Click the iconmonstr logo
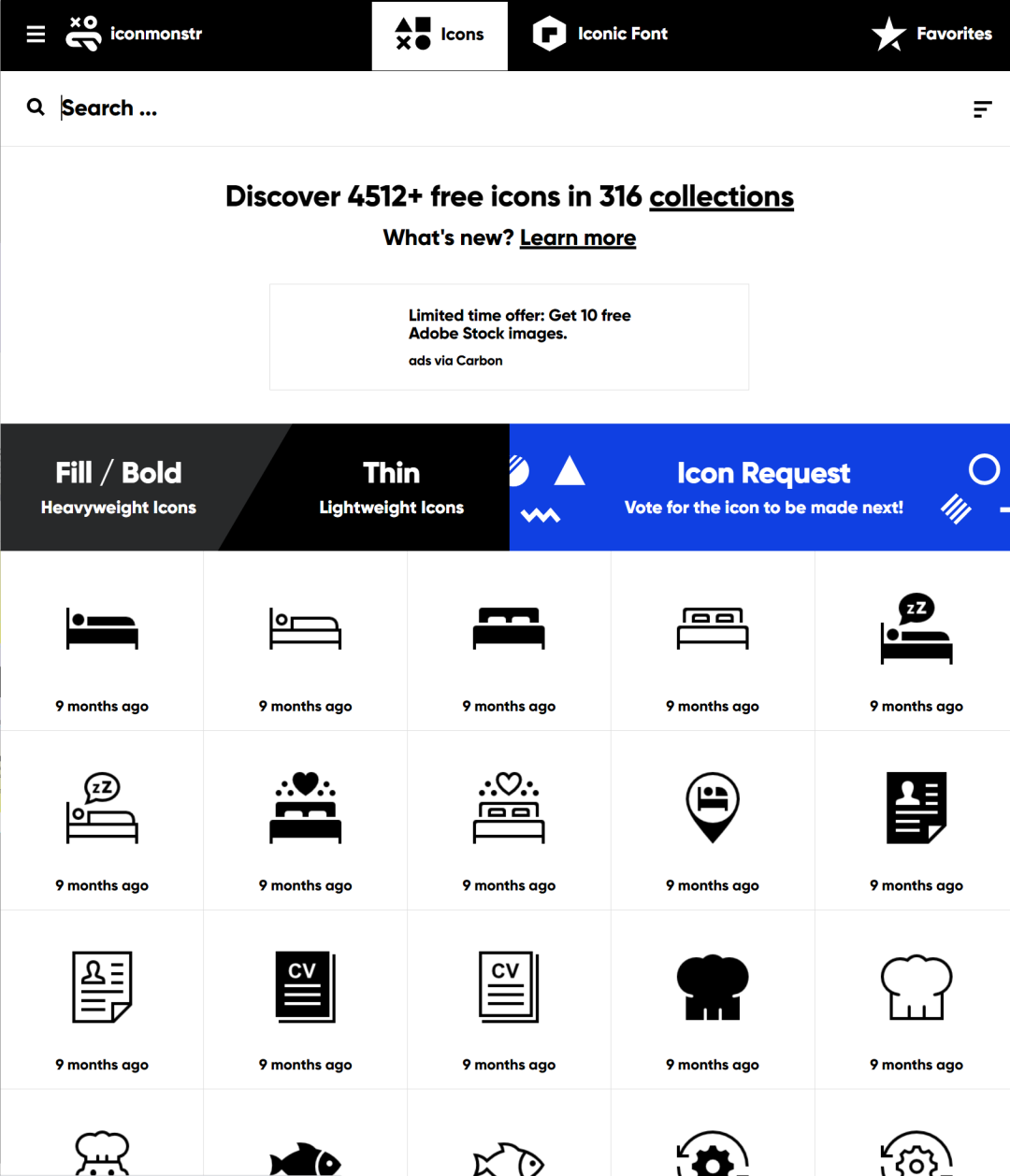Image resolution: width=1010 pixels, height=1176 pixels. 134,34
